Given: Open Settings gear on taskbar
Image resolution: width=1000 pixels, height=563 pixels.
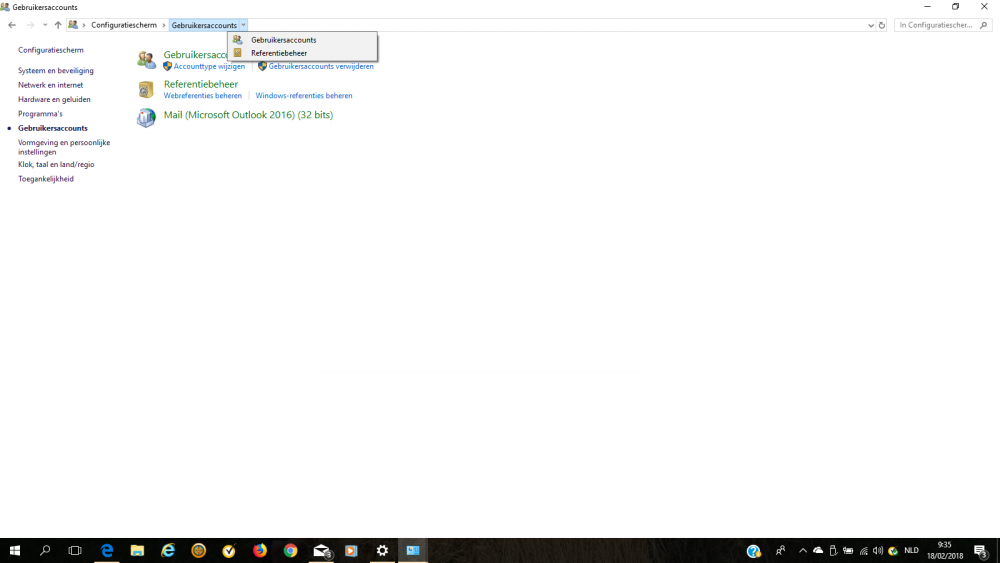Looking at the screenshot, I should pos(382,550).
